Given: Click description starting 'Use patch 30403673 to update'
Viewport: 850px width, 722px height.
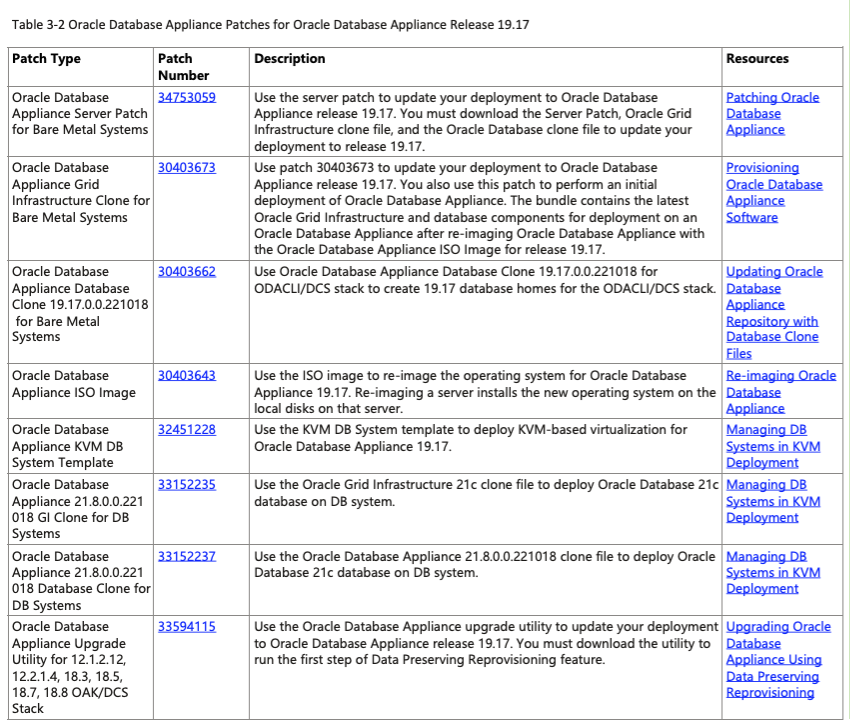Looking at the screenshot, I should (479, 209).
